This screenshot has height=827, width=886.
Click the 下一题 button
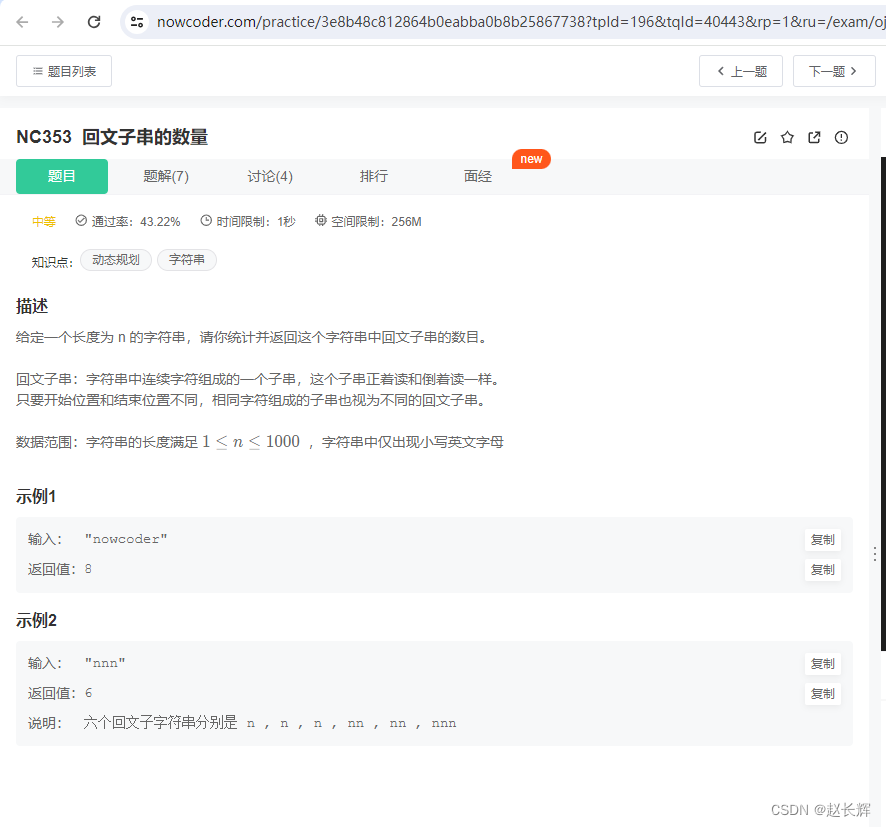click(x=834, y=70)
